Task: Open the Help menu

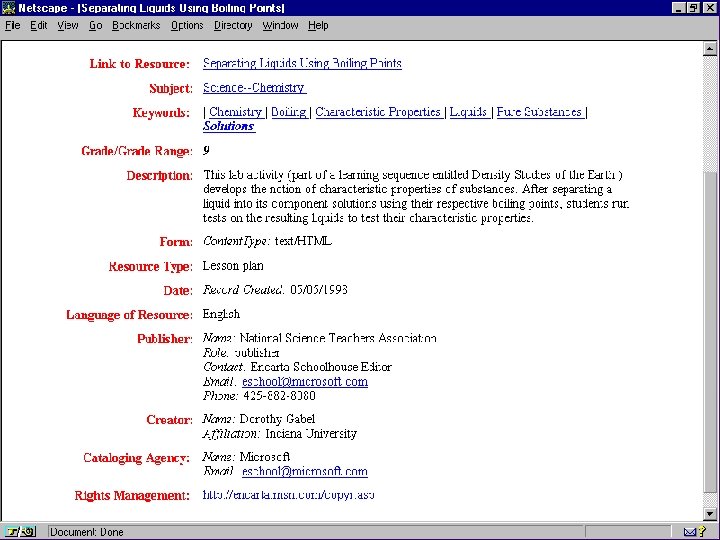Action: tap(318, 25)
